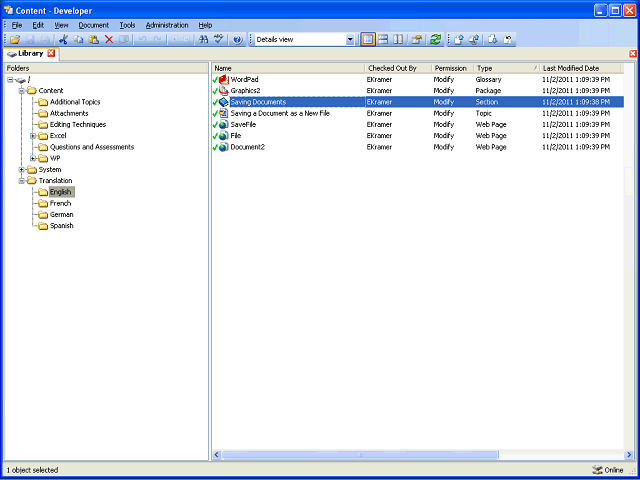640x480 pixels.
Task: Click the Properties toolbar icon
Action: pos(416,40)
